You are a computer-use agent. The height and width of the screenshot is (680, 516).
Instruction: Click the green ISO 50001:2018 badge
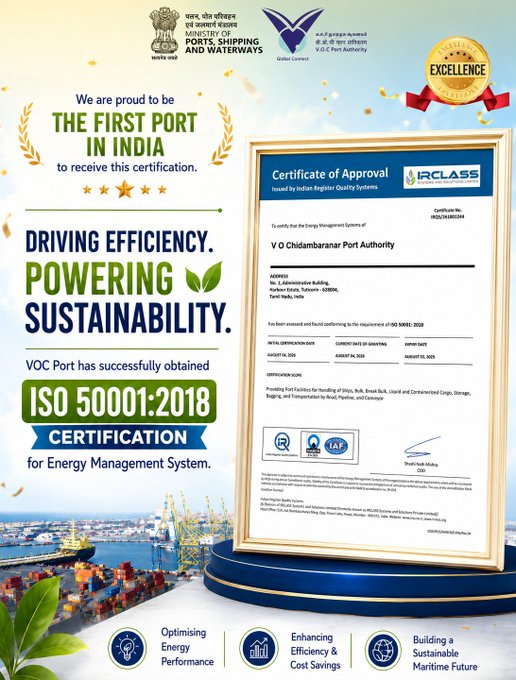[119, 401]
